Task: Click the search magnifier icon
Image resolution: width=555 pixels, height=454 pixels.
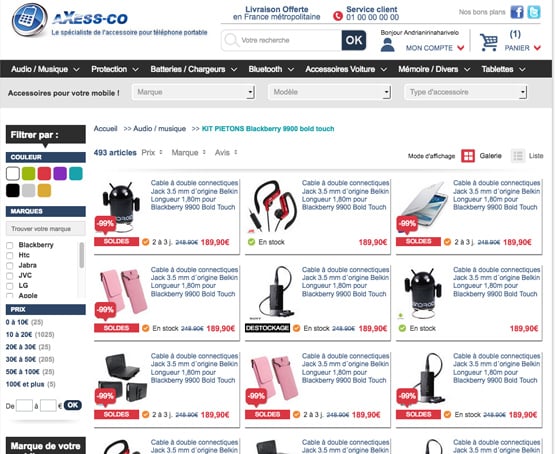Action: pyautogui.click(x=231, y=40)
